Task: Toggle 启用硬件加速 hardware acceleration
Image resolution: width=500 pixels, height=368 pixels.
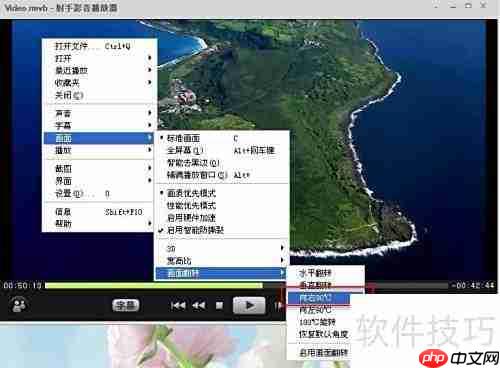Action: point(222,218)
